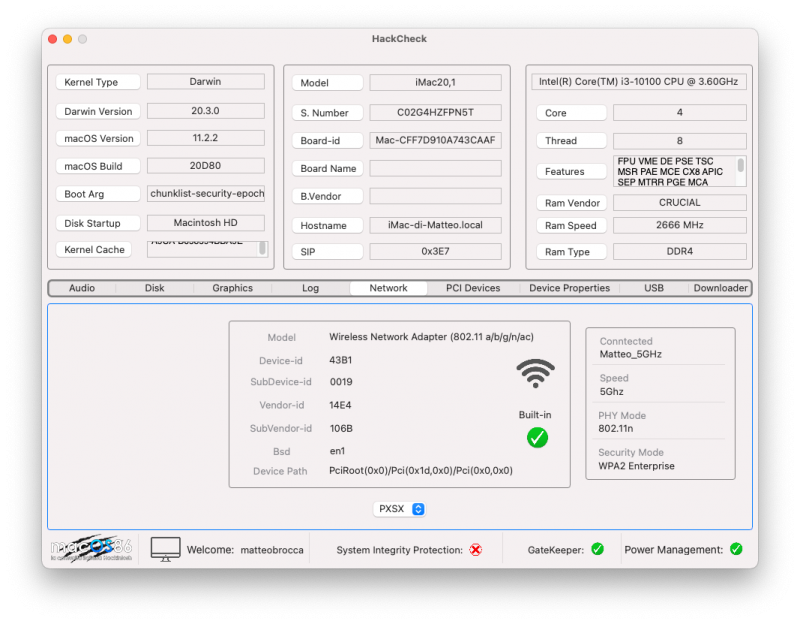
Task: Click the CPU Features scrollbar
Action: coord(741,166)
